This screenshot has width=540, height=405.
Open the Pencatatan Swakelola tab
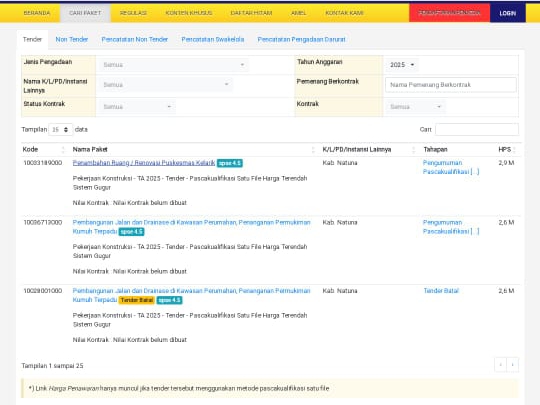(x=213, y=40)
